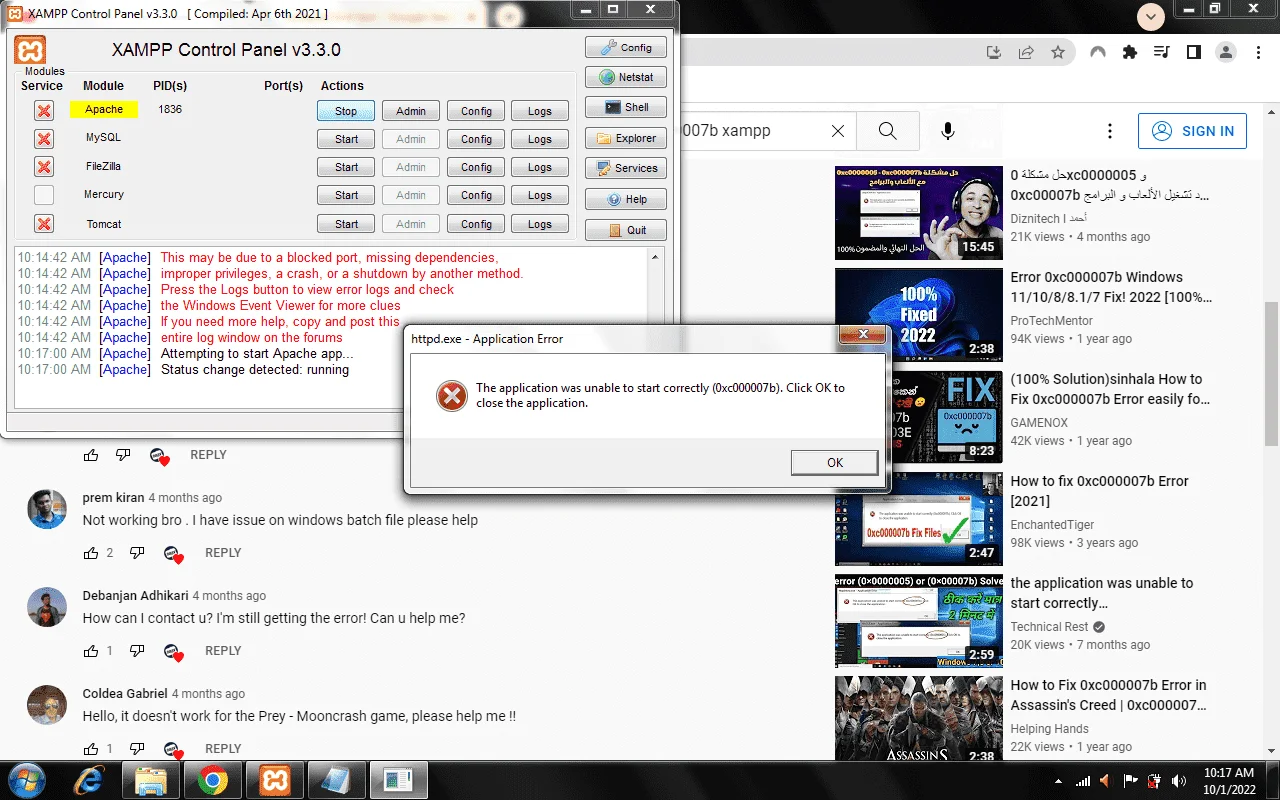Open the Windows Start menu
The height and width of the screenshot is (800, 1280).
[27, 780]
